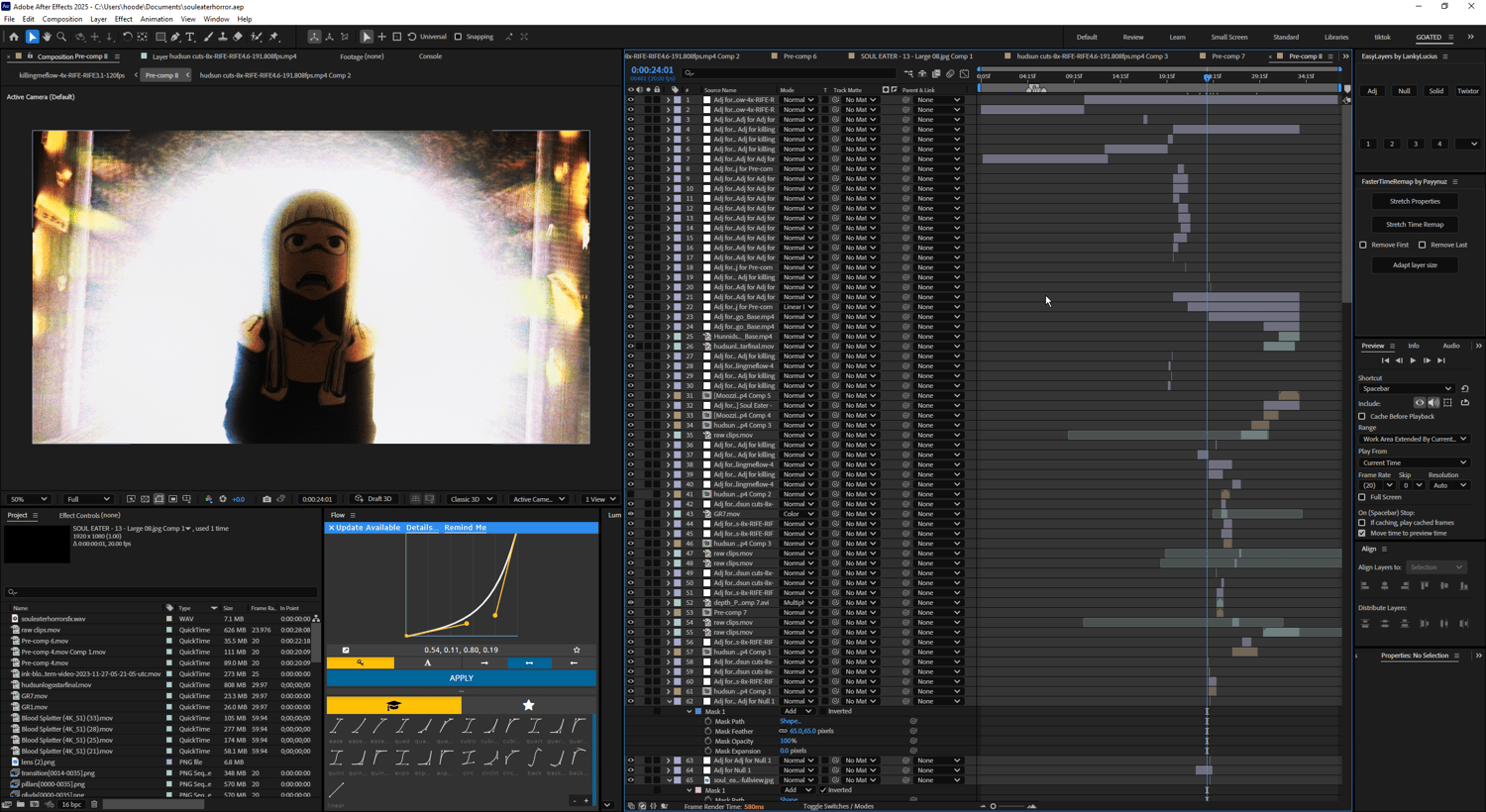1486x812 pixels.
Task: Click the Adapt layer size button
Action: 1415,265
